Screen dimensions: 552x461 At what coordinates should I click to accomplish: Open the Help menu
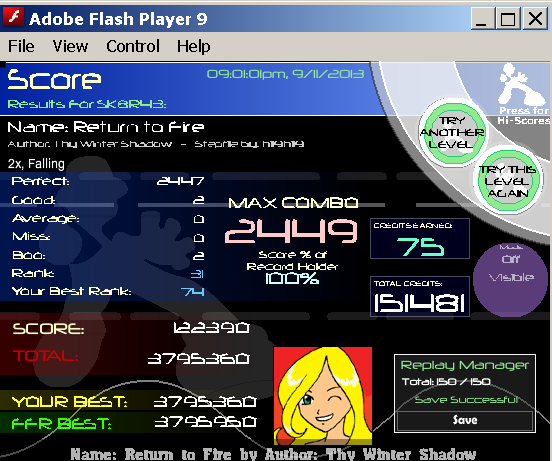coord(194,46)
